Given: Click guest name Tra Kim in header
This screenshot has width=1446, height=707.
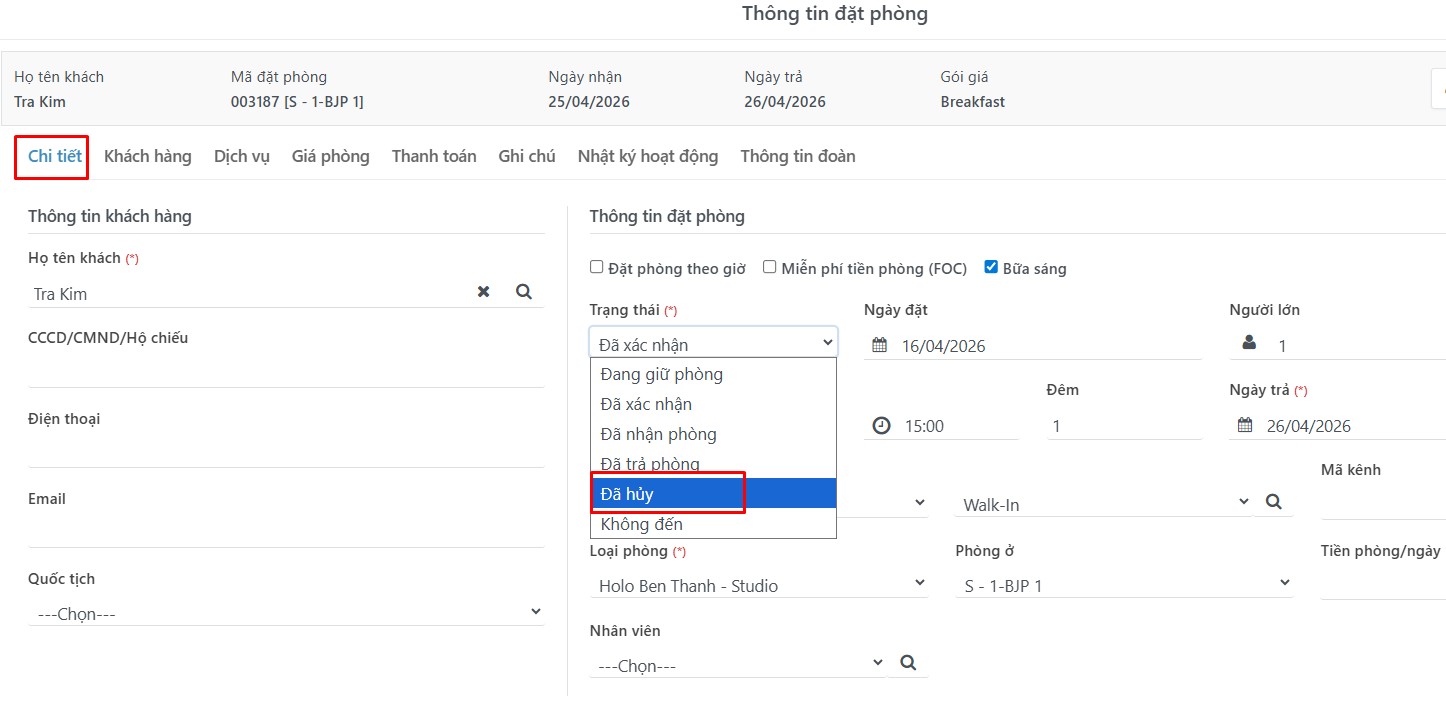Looking at the screenshot, I should [40, 102].
